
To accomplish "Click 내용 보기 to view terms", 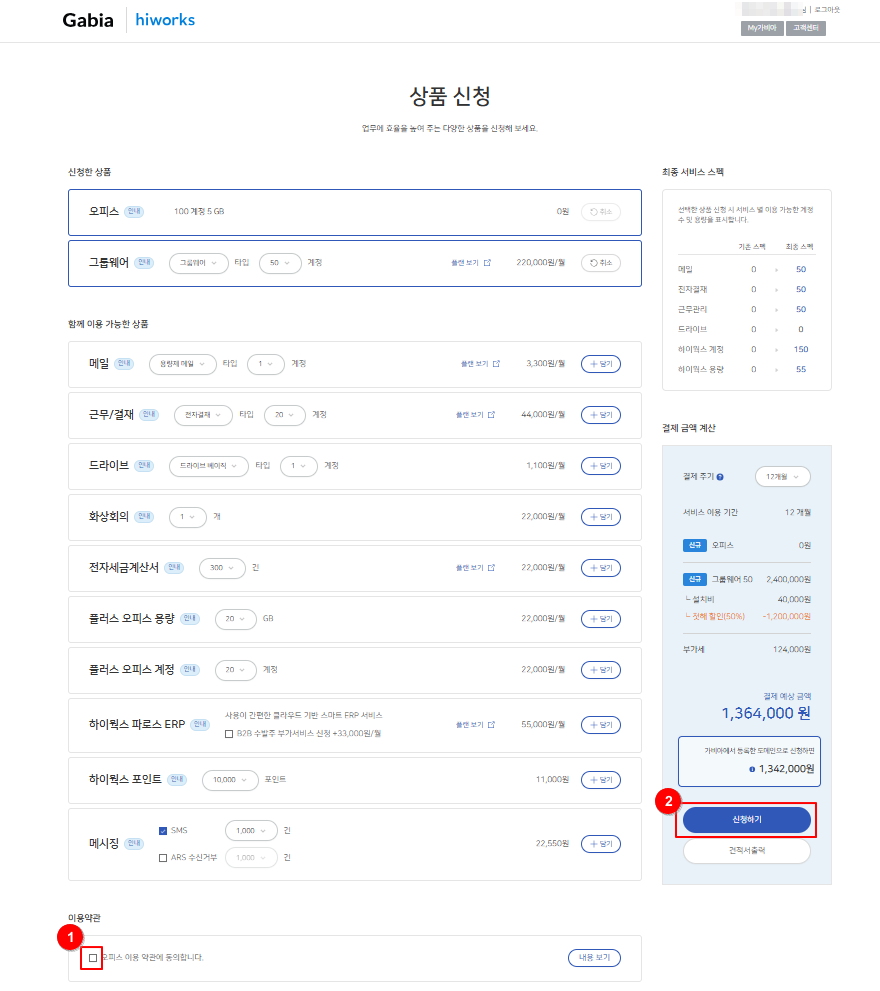I will (x=594, y=958).
